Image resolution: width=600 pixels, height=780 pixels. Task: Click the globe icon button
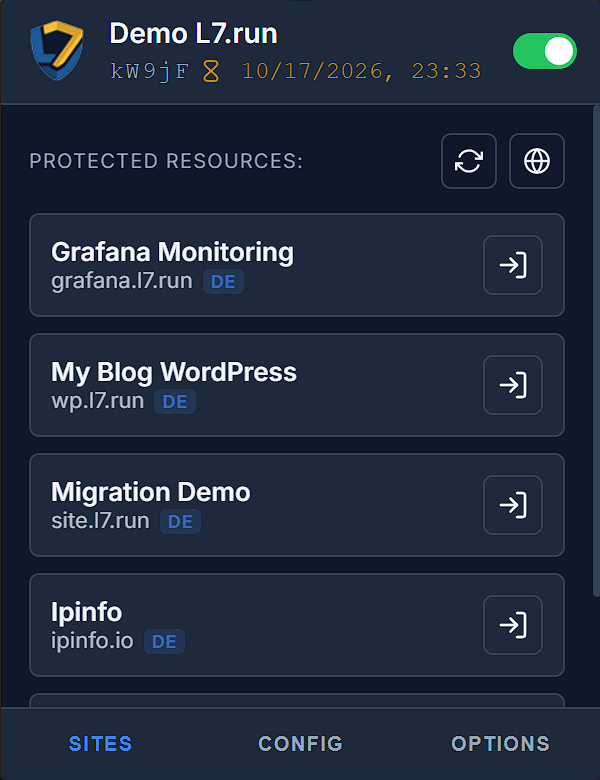click(x=537, y=161)
